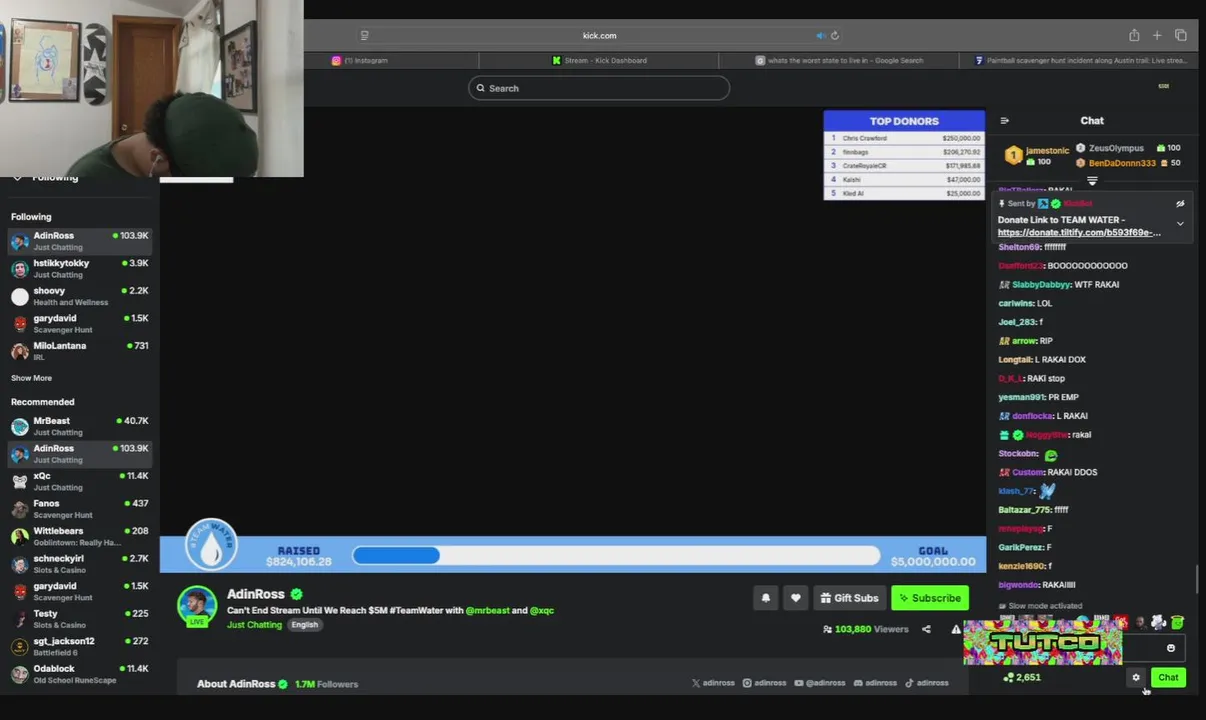Open AdinRoss Instagram profile link
Screen dimensions: 1206x720
coord(764,683)
